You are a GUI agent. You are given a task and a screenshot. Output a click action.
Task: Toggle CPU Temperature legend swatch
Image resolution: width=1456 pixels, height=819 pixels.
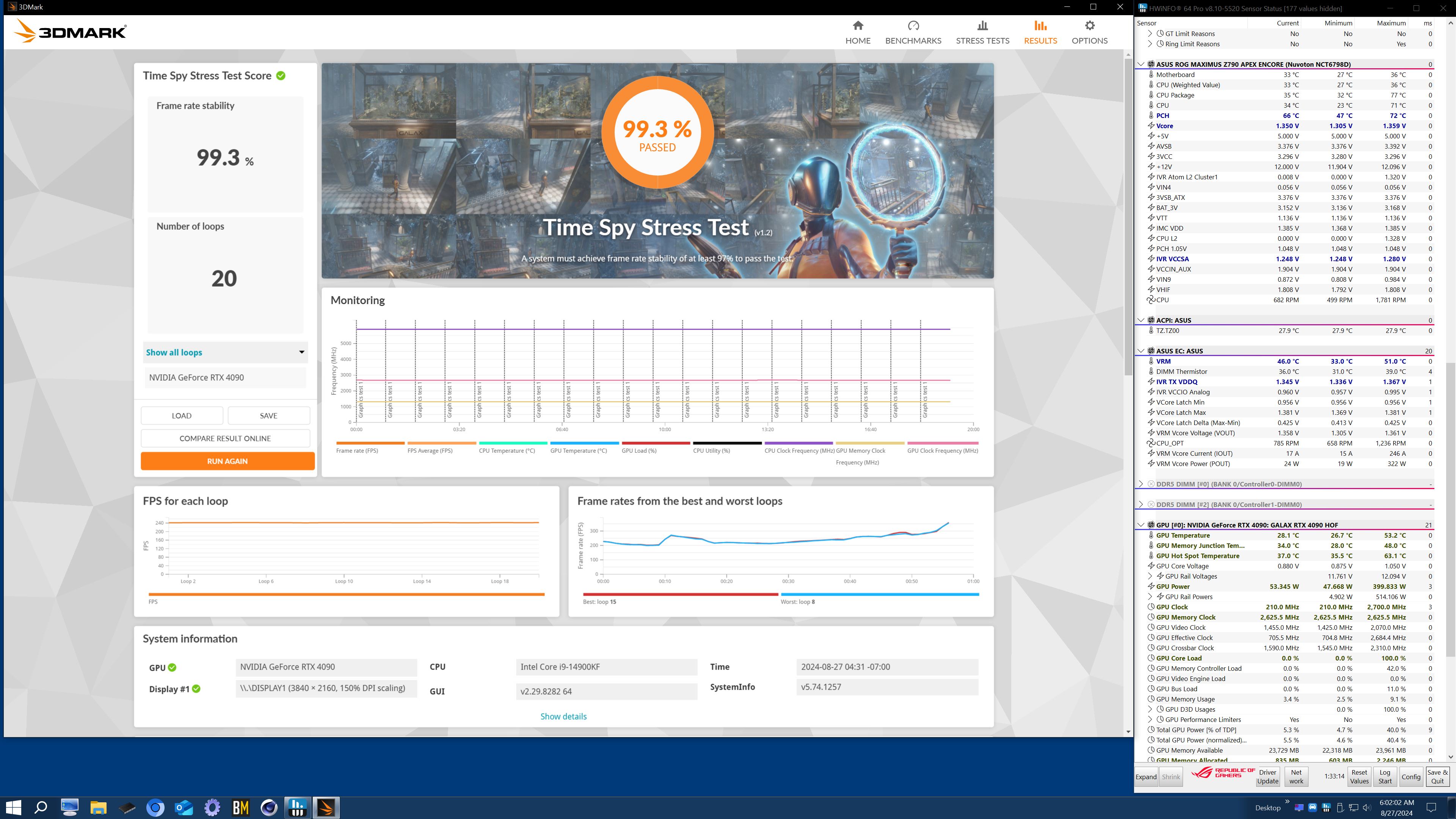(x=513, y=443)
